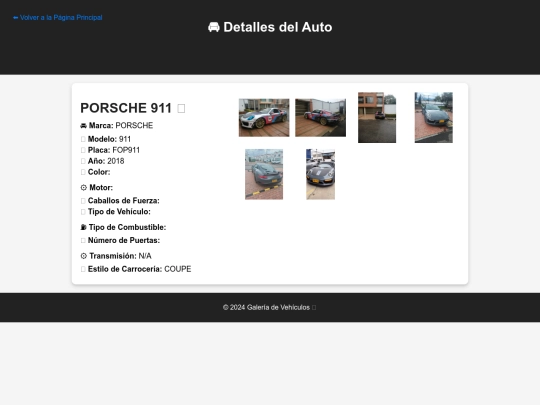Viewport: 540px width, 405px height.
Task: Click the Placa: FOP911 value
Action: click(126, 150)
